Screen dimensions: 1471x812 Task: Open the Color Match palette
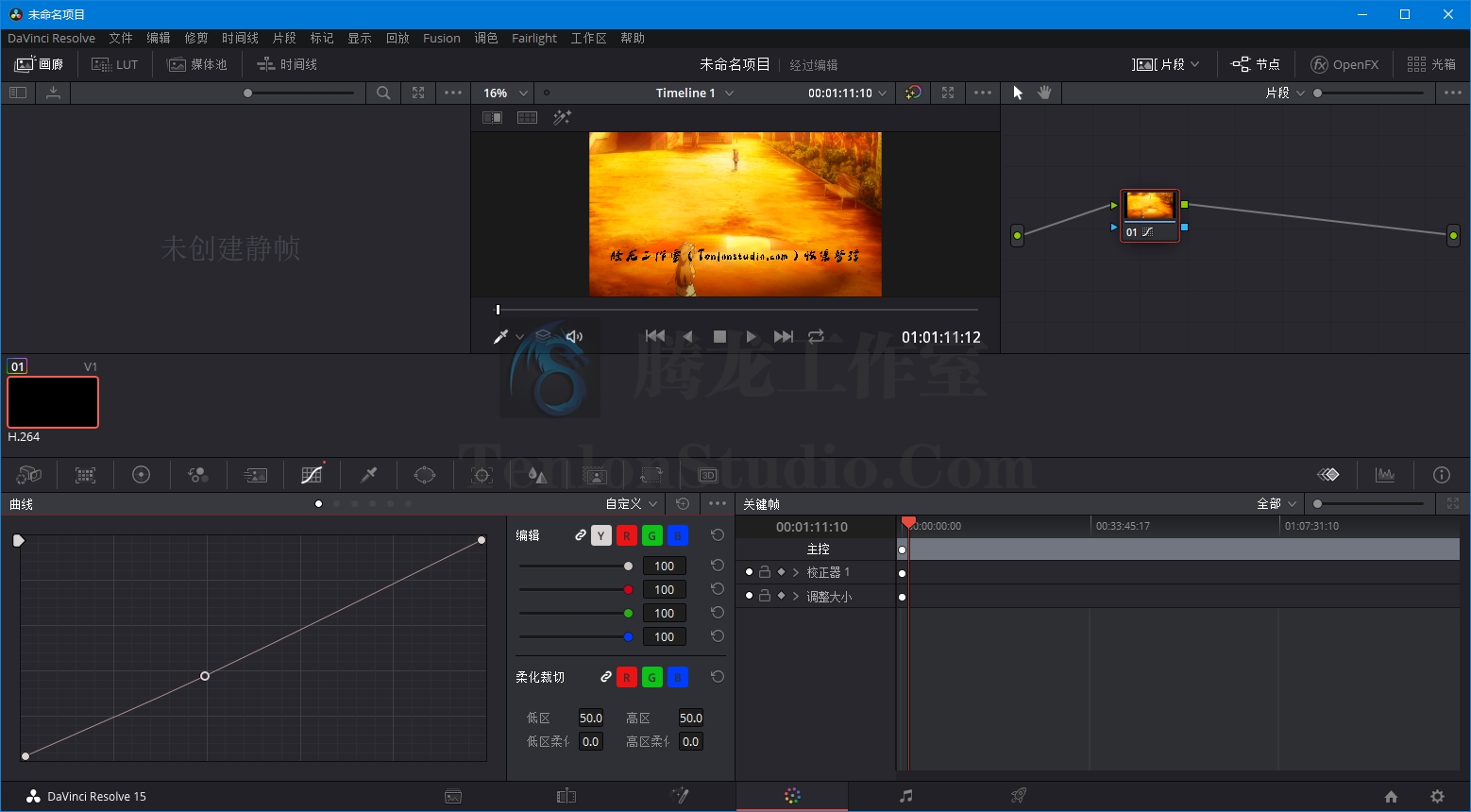click(85, 475)
